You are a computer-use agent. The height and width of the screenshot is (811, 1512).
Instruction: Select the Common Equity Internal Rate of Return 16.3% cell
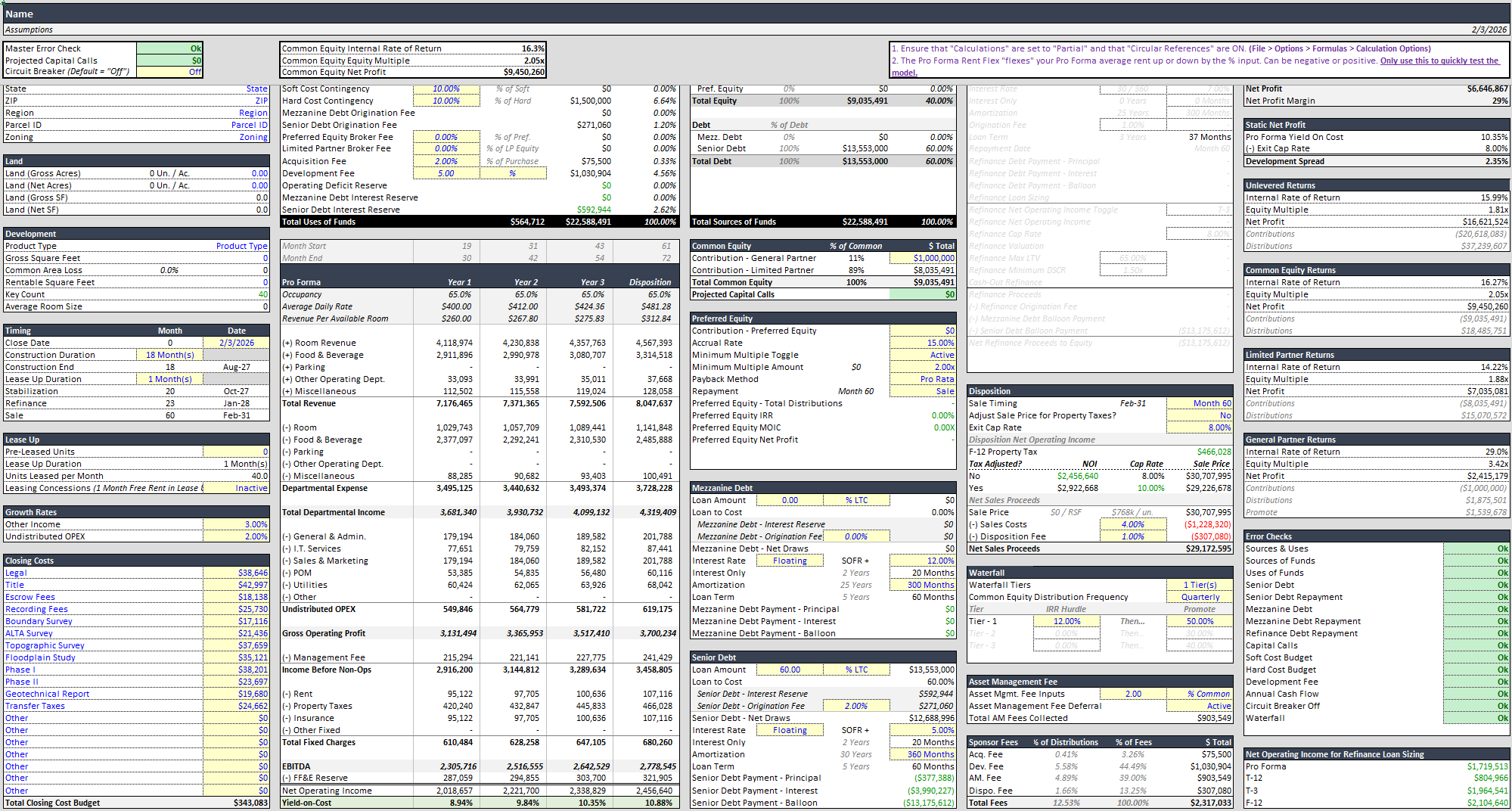(x=512, y=48)
